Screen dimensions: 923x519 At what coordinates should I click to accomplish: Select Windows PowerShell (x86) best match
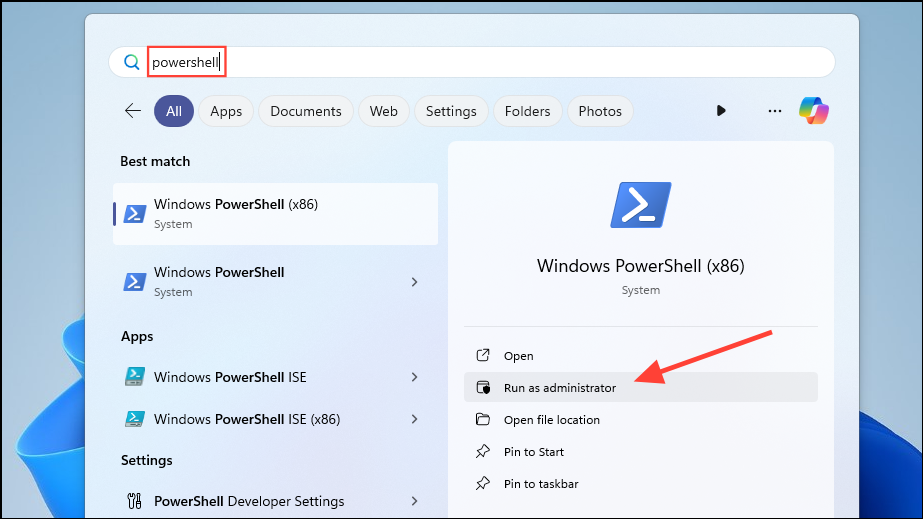point(275,214)
